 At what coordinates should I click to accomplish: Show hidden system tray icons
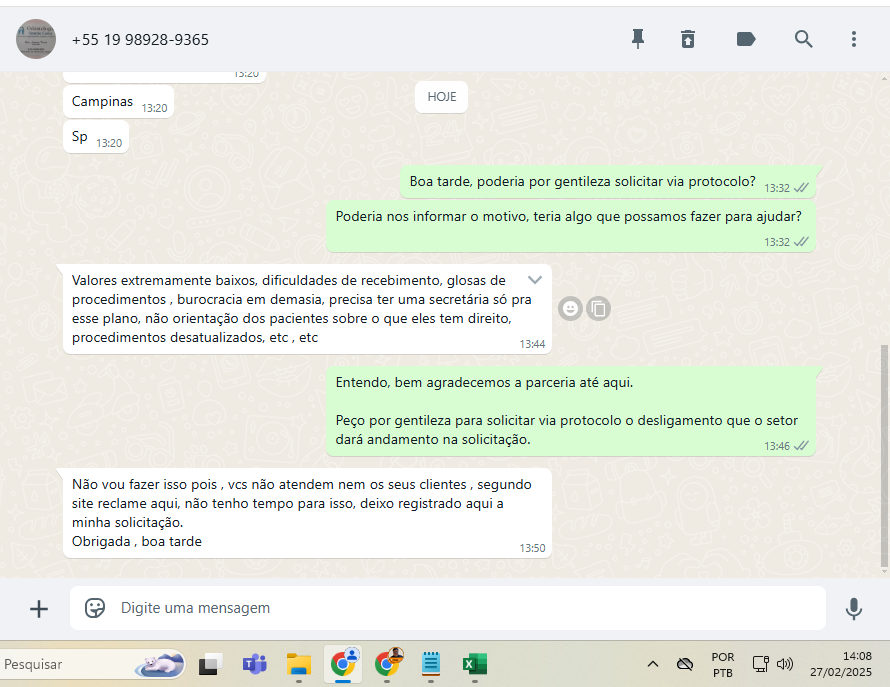pyautogui.click(x=653, y=664)
